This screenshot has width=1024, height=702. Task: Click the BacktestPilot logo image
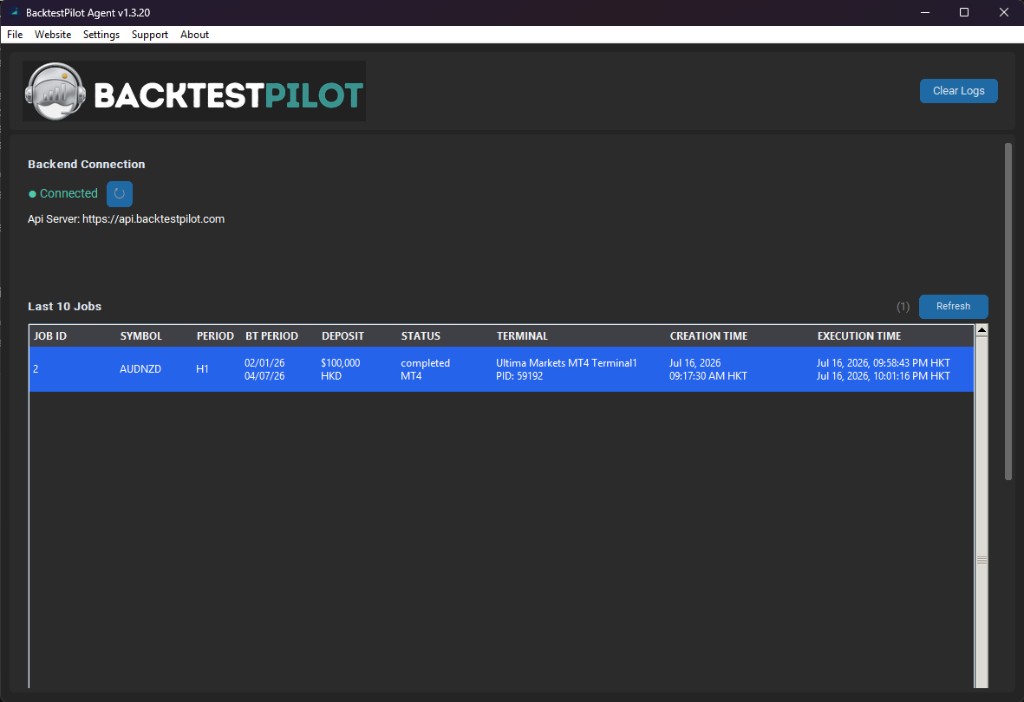[x=194, y=91]
